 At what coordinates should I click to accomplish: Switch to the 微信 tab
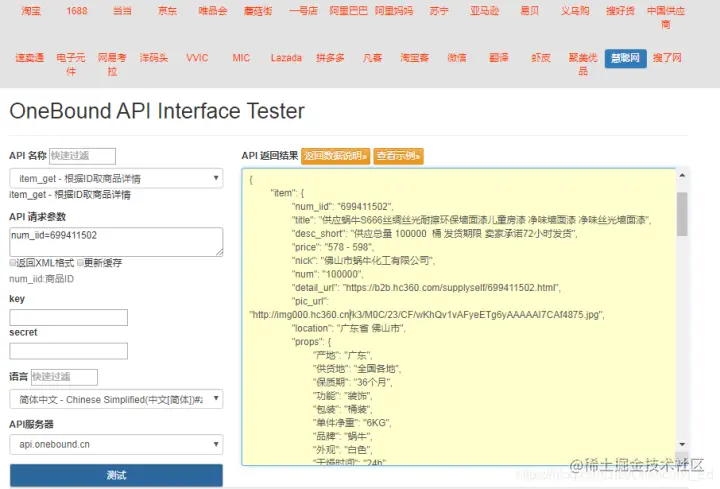click(457, 58)
